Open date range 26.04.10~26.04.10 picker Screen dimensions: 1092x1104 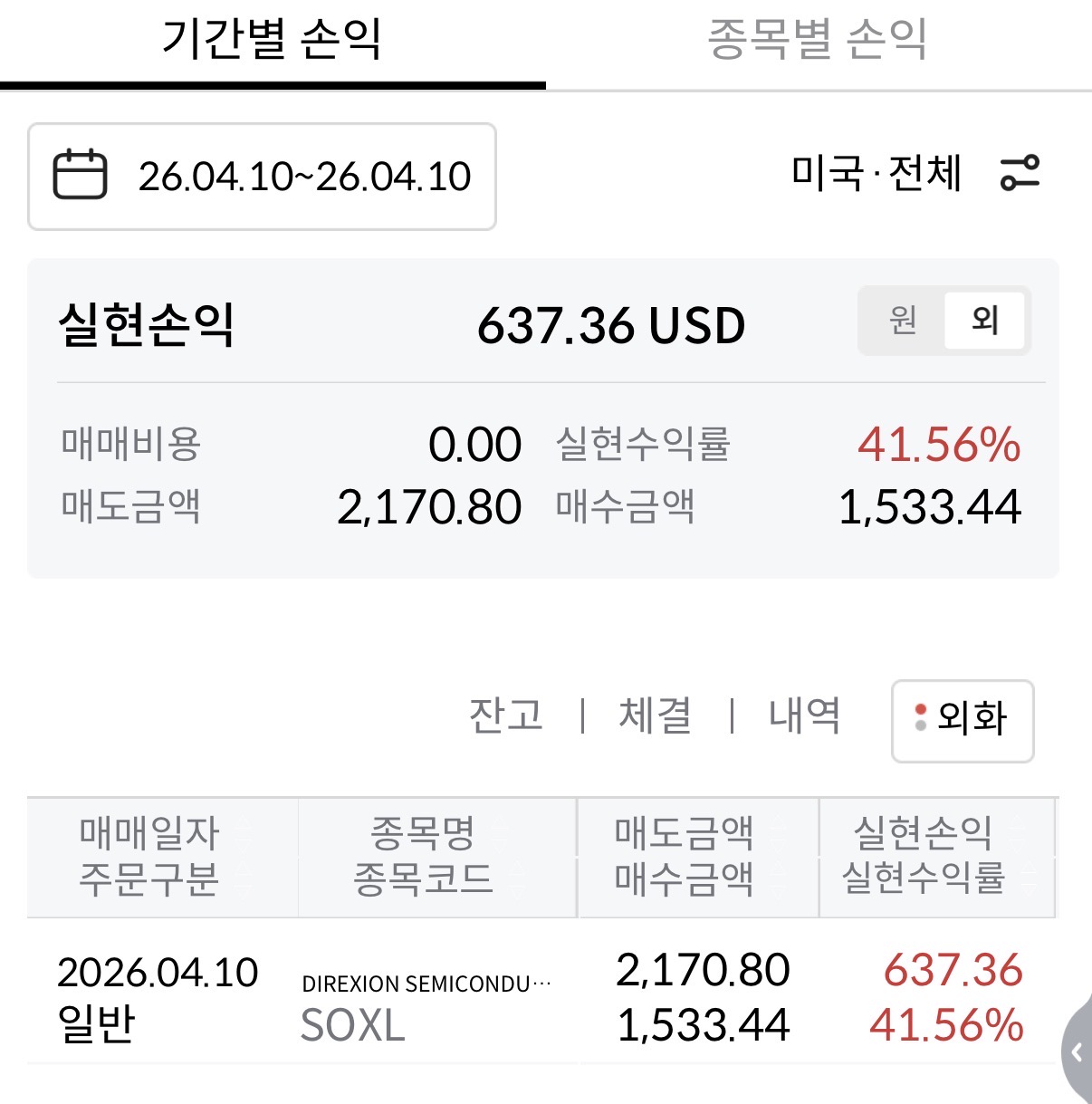pyautogui.click(x=304, y=177)
